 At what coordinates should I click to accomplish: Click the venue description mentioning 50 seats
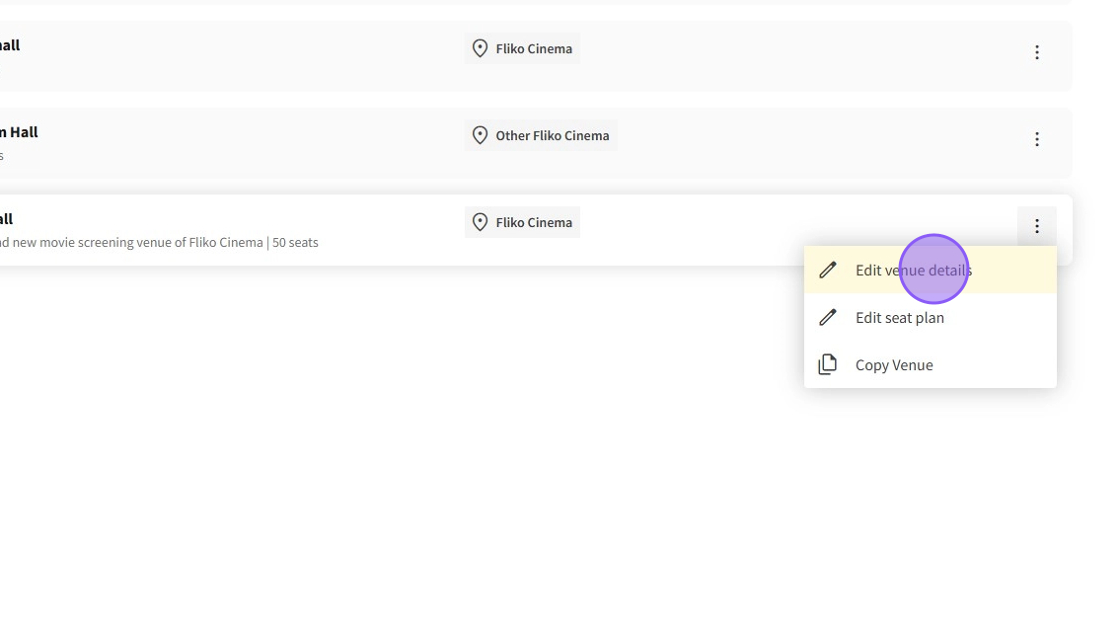pos(160,242)
